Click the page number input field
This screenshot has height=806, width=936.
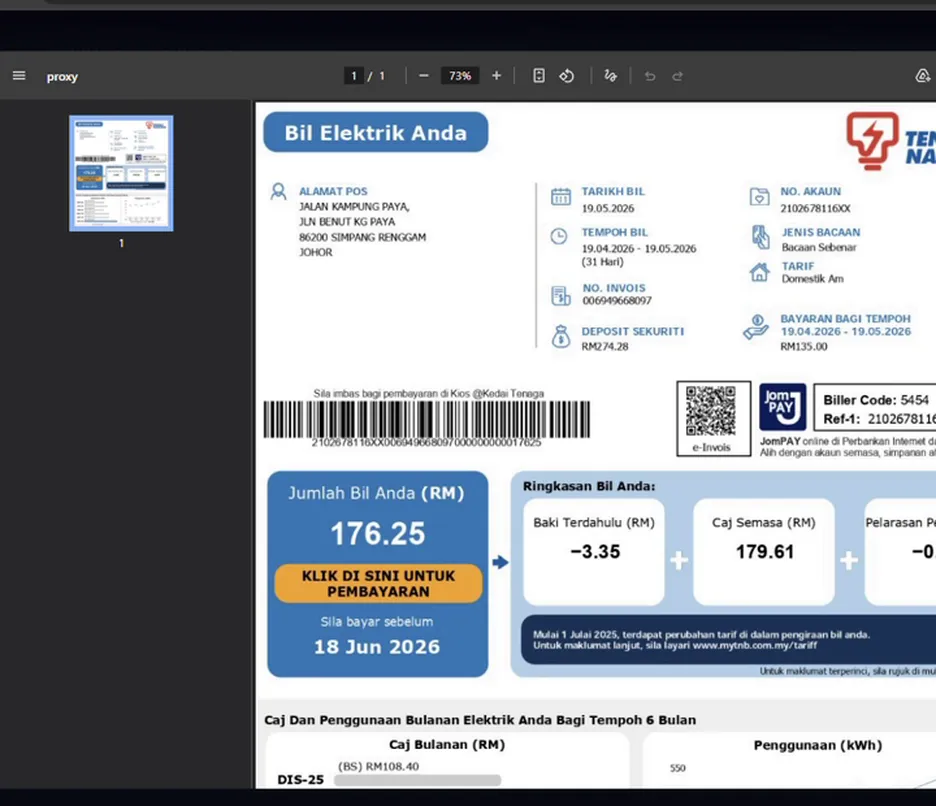(354, 76)
